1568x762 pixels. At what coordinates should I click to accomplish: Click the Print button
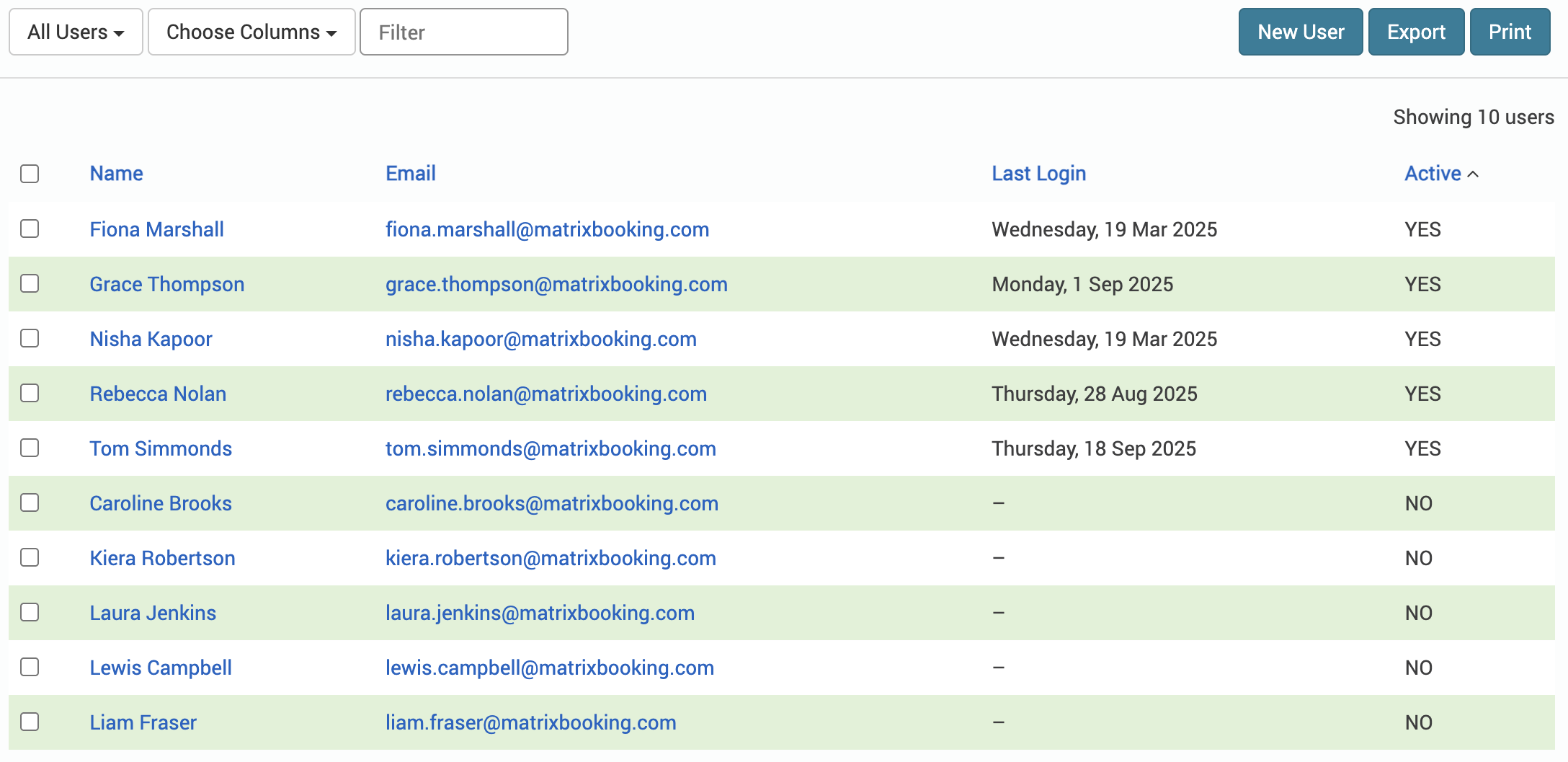coord(1510,31)
